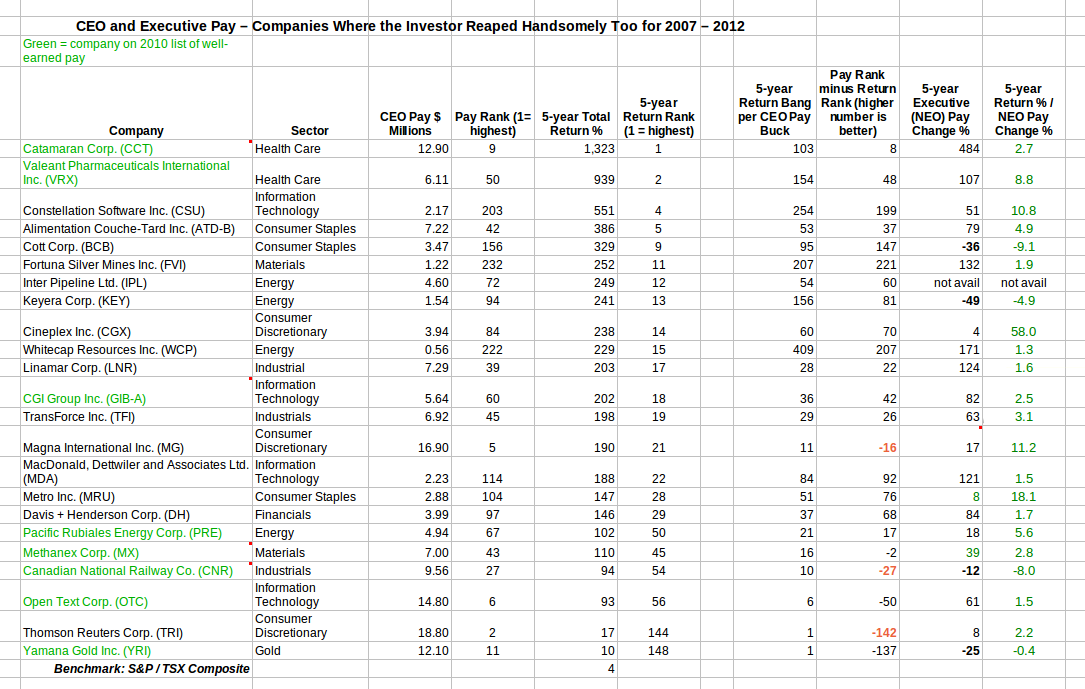1085x689 pixels.
Task: Select 'Whitecap Resources Inc. (WCP)' cell
Action: pyautogui.click(x=136, y=350)
